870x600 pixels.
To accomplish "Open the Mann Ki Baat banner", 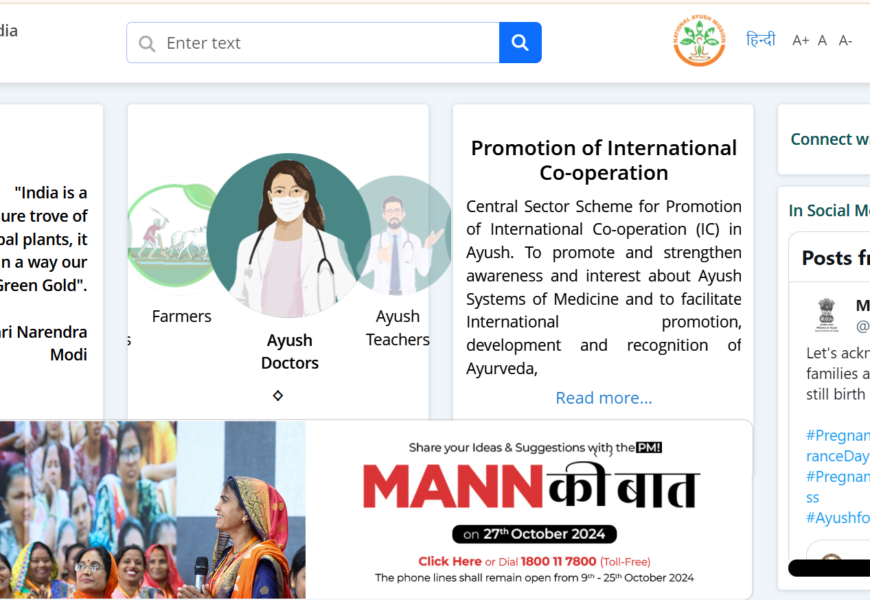I will 376,510.
